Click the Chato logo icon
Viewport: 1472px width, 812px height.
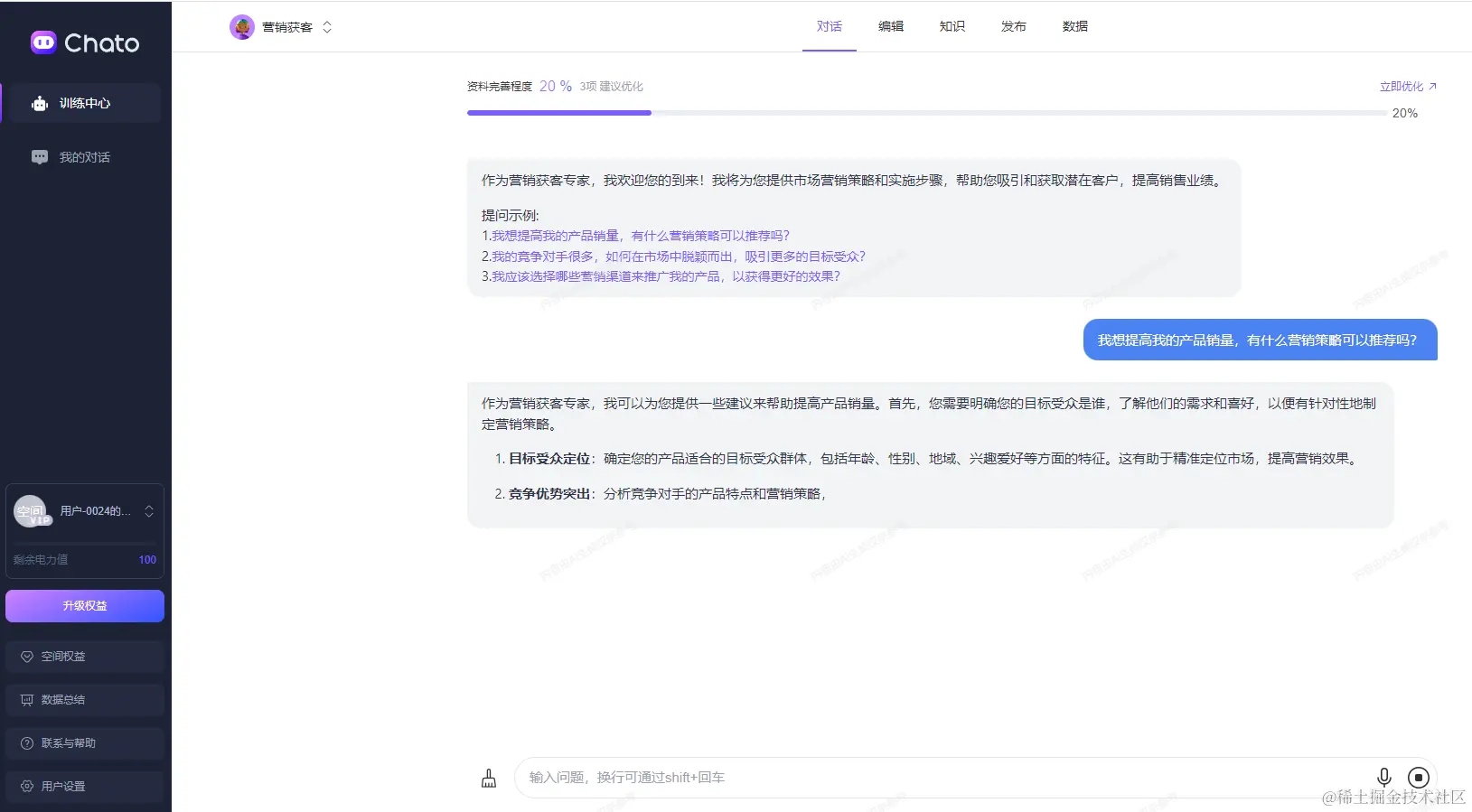pyautogui.click(x=43, y=42)
